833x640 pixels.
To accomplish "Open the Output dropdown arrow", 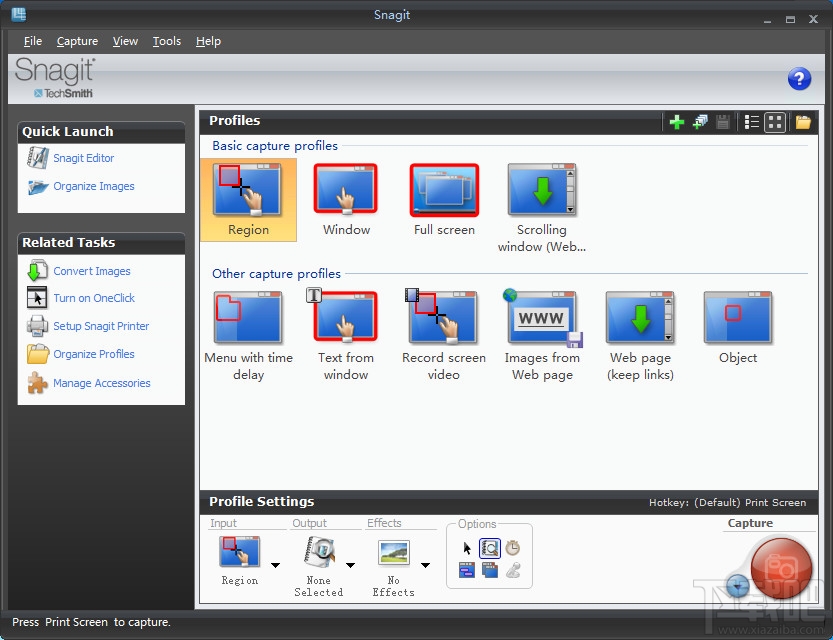I will pos(351,565).
